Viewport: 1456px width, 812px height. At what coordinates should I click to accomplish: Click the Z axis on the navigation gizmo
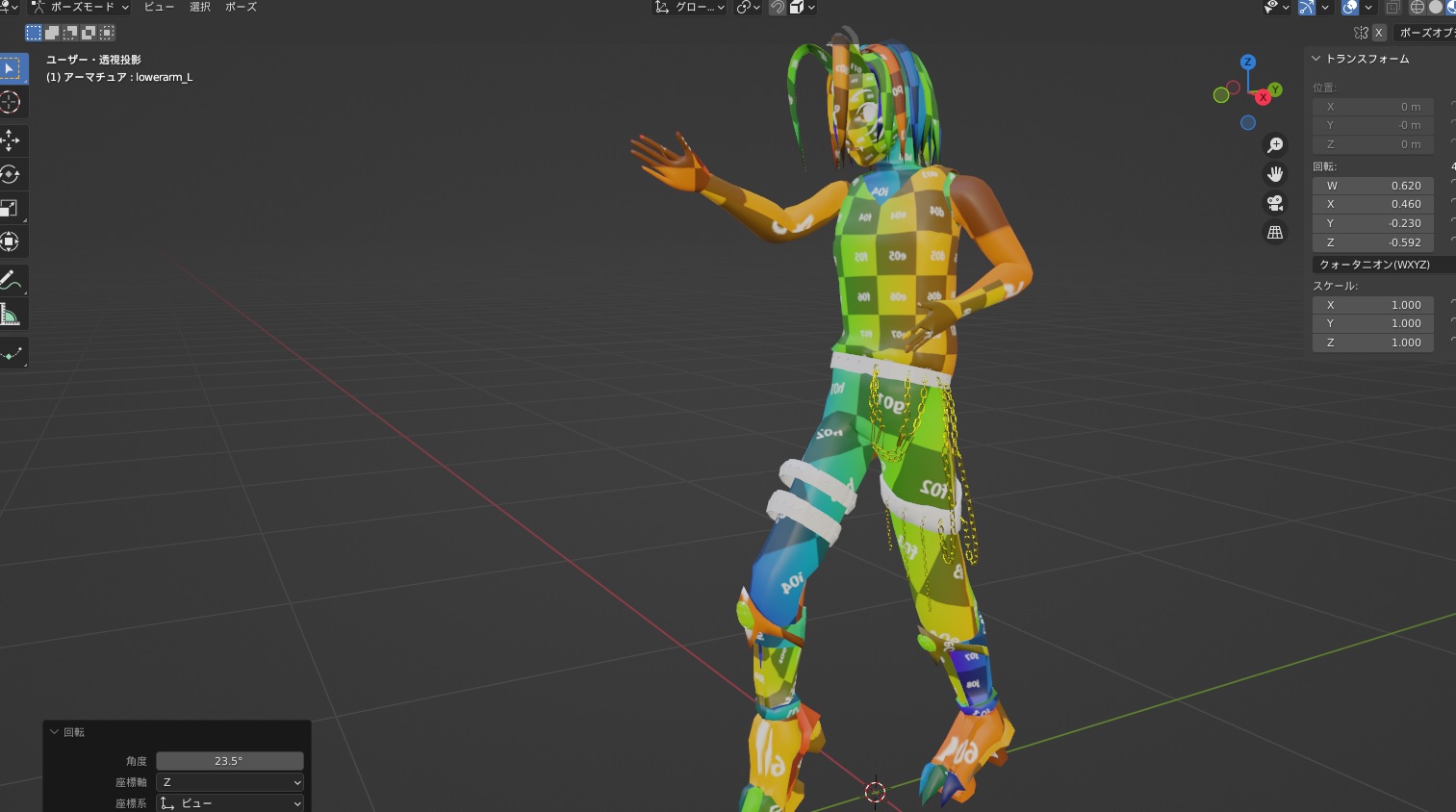[x=1248, y=61]
